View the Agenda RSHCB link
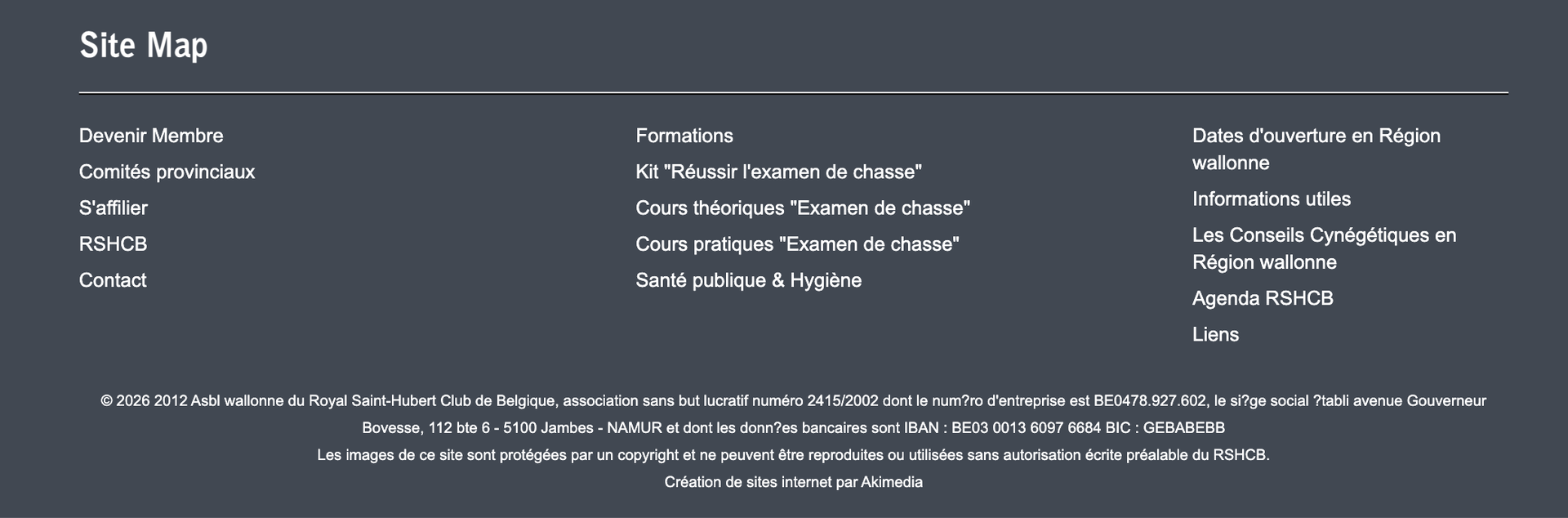The image size is (1568, 518). [x=1263, y=298]
